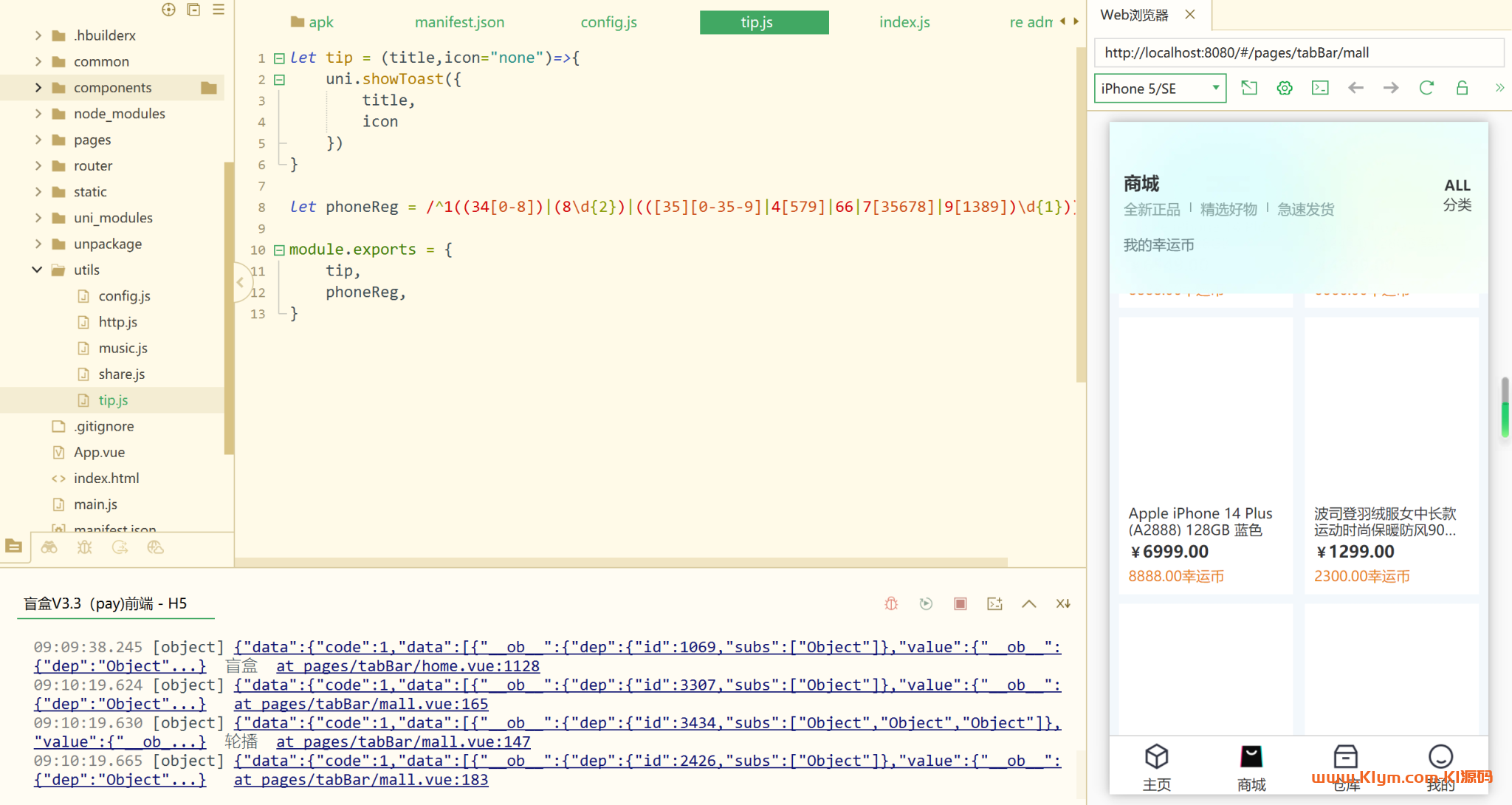Click the editor horizontal scrollbar
1512x805 pixels.
[620, 562]
